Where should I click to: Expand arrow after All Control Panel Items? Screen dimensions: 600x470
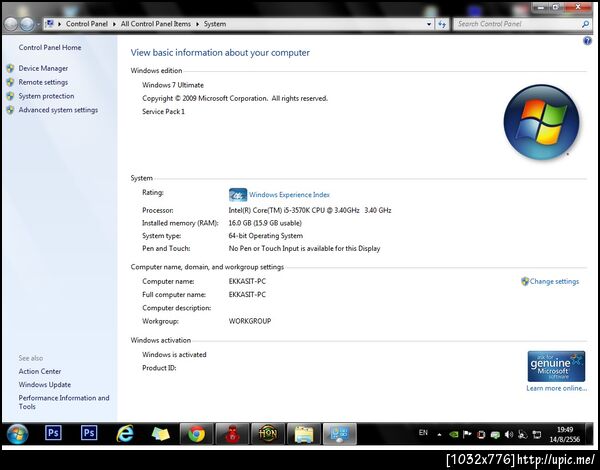coord(197,24)
